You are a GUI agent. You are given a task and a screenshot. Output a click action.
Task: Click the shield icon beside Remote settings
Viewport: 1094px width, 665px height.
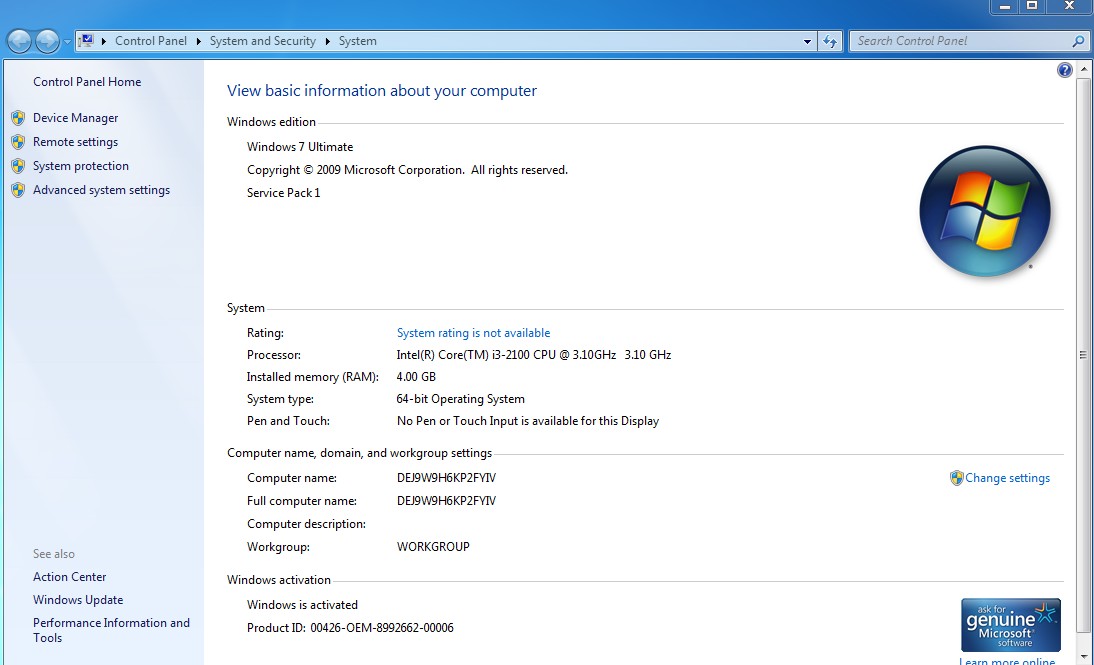[18, 142]
